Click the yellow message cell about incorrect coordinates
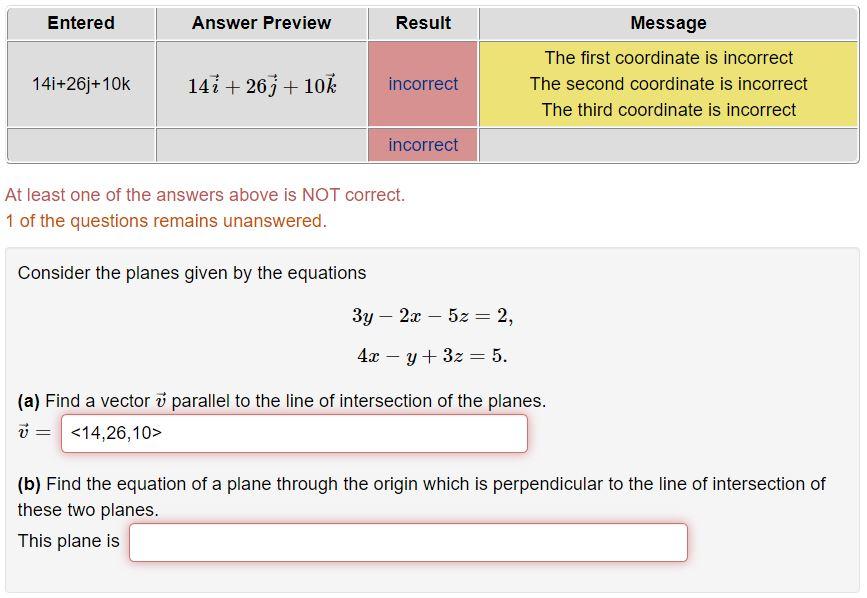Image resolution: width=867 pixels, height=598 pixels. (x=671, y=84)
